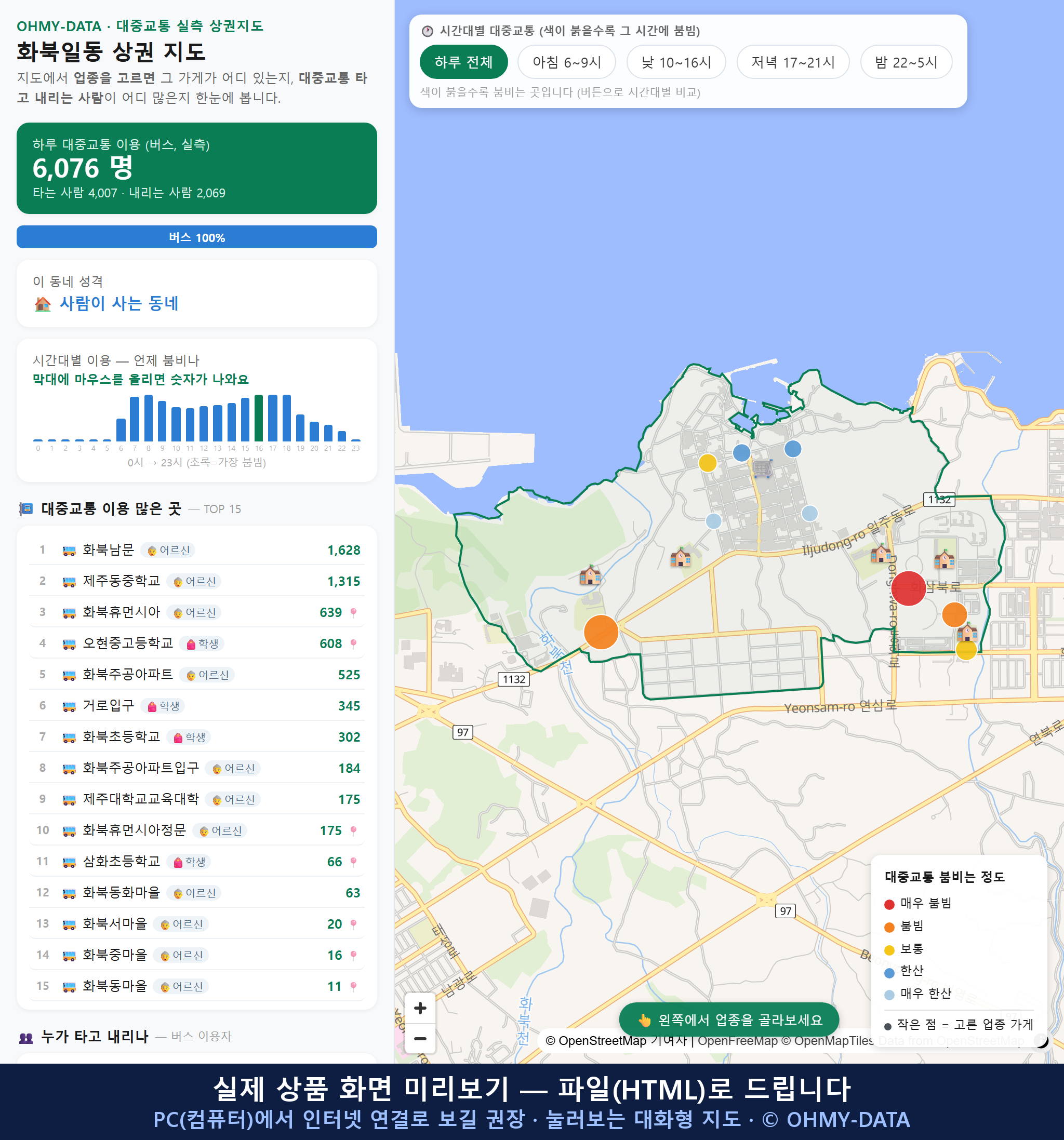
Task: Click the 6,076 명 daily total
Action: 83,168
